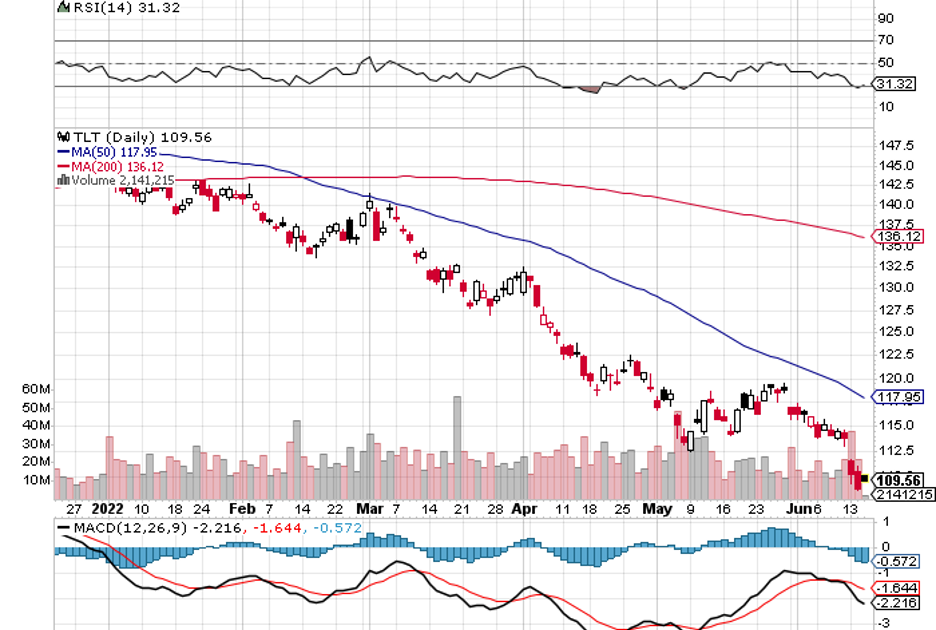This screenshot has width=936, height=630.
Task: Click the 31.32 RSI value tag on the axis
Action: click(x=894, y=84)
